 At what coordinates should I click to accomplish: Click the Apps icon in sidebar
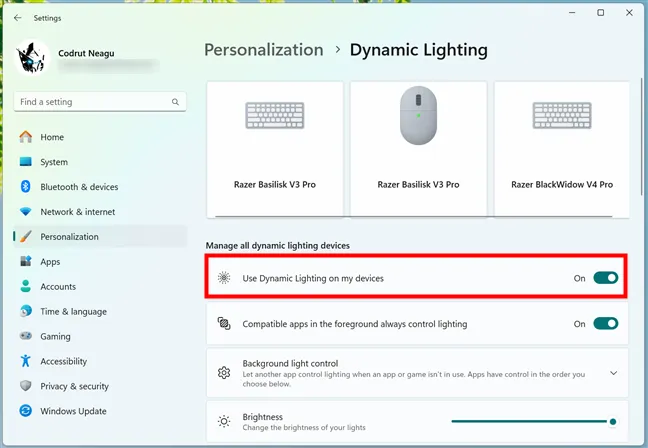click(x=26, y=262)
